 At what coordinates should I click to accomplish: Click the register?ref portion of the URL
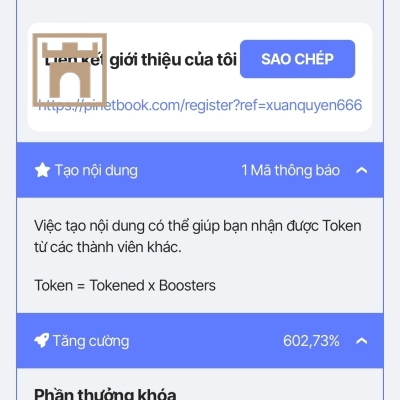[x=224, y=105]
